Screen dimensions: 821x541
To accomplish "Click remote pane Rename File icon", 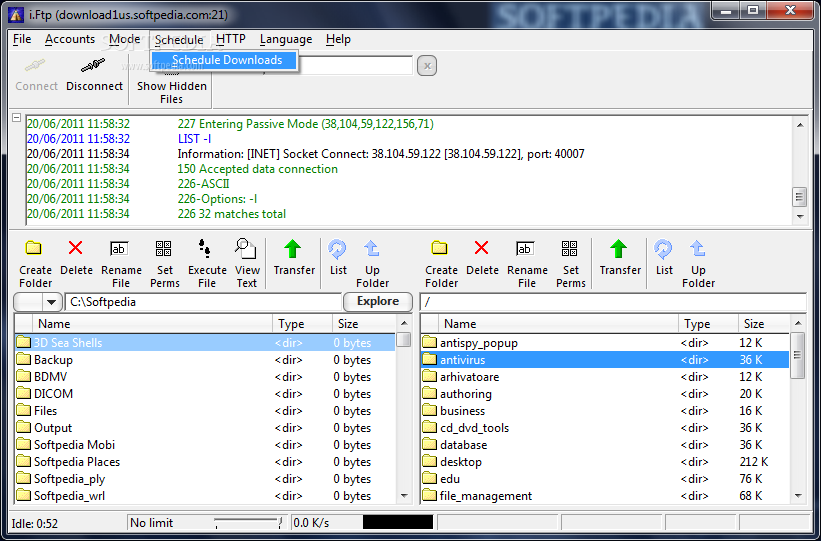I will click(x=525, y=248).
